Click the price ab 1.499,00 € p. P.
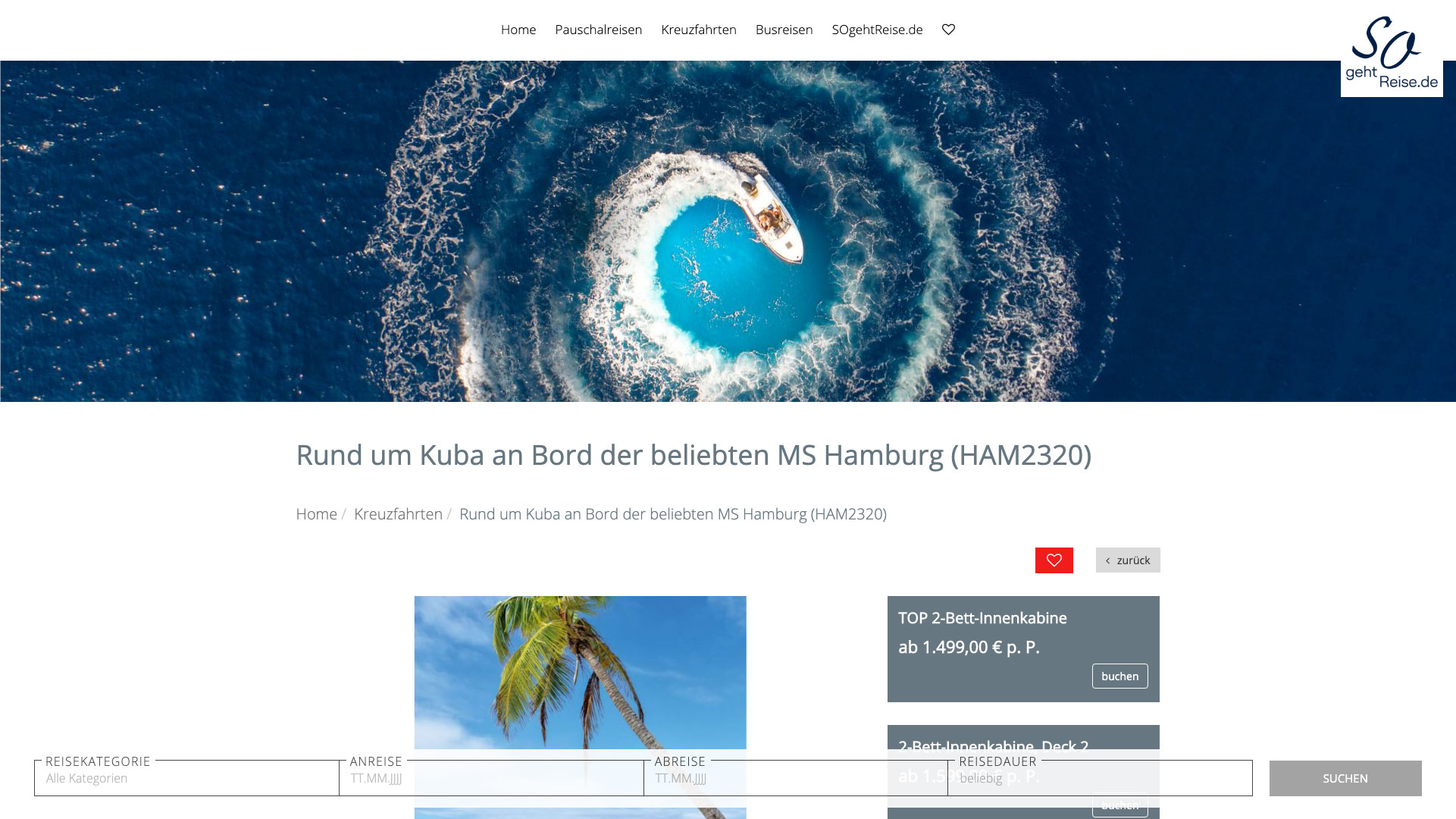 pos(969,648)
